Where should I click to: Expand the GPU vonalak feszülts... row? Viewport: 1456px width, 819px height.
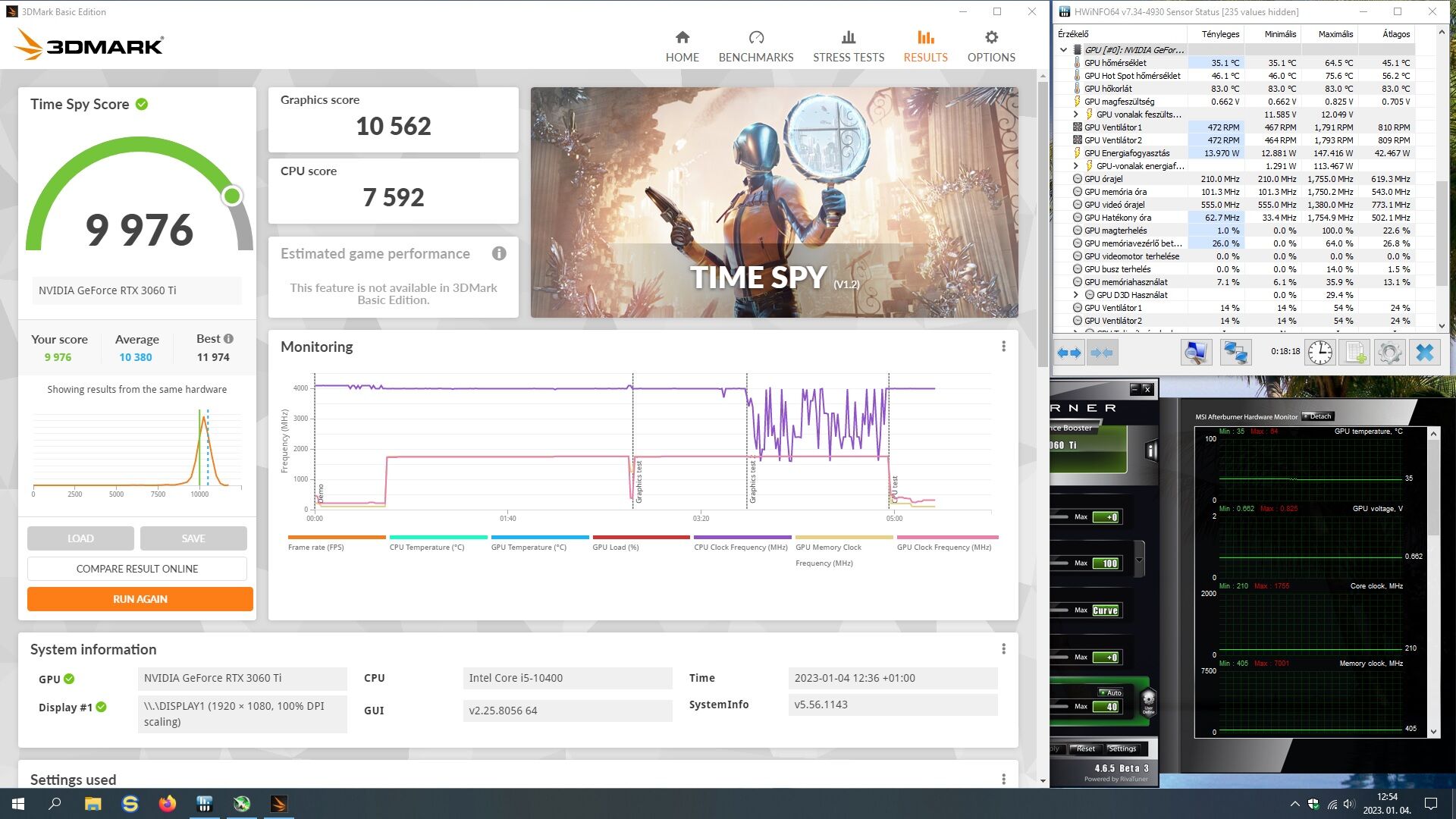[1075, 115]
